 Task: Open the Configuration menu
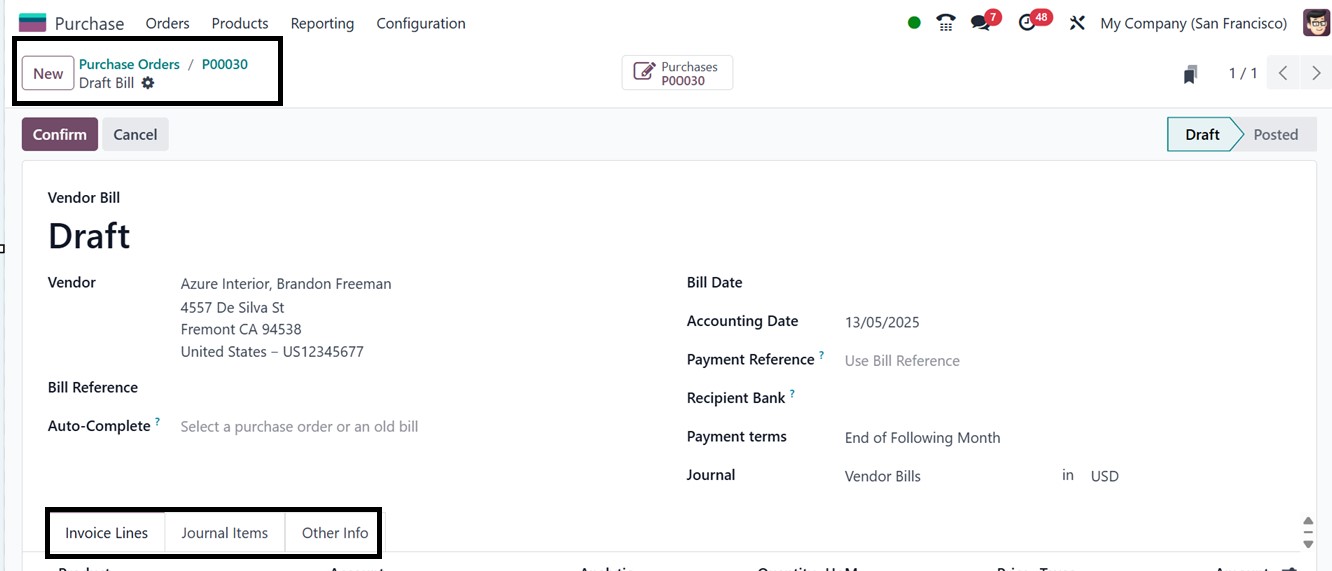tap(420, 23)
